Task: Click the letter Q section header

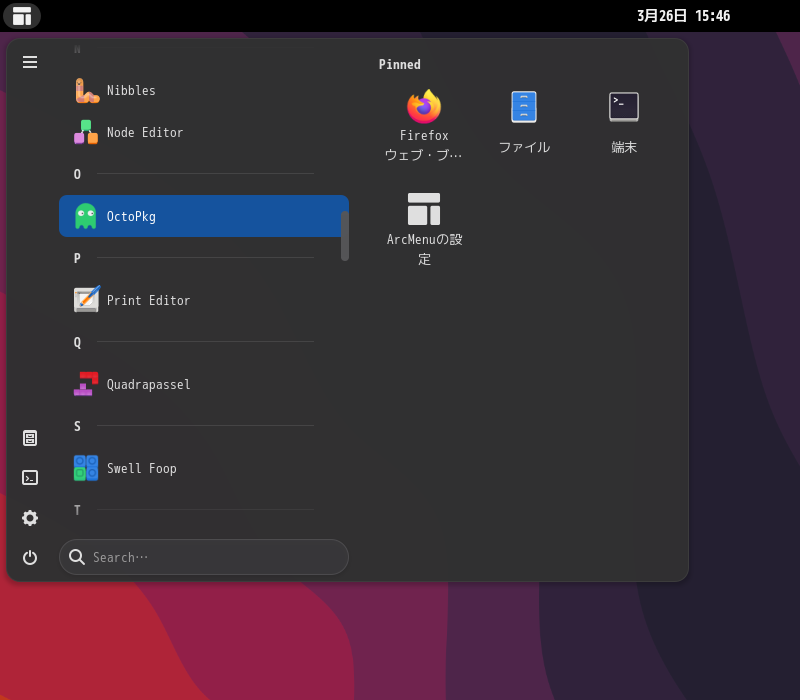Action: coord(77,342)
